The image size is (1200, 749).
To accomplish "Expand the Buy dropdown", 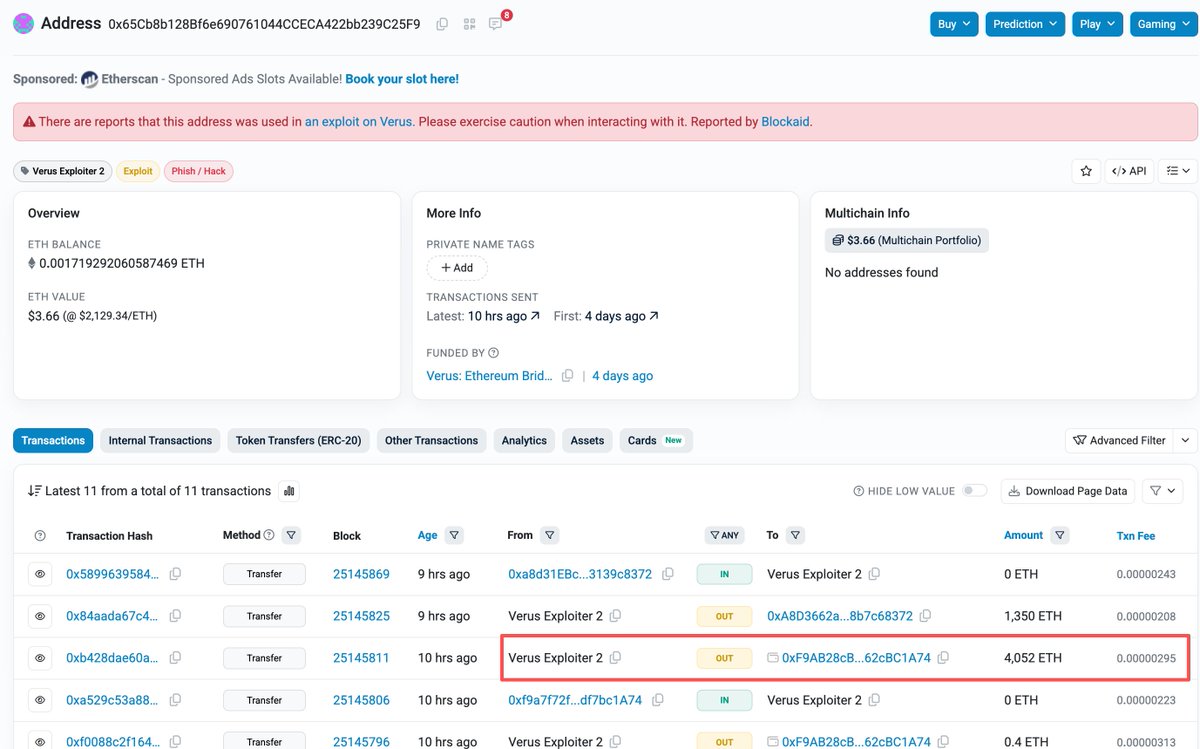I will pos(954,24).
